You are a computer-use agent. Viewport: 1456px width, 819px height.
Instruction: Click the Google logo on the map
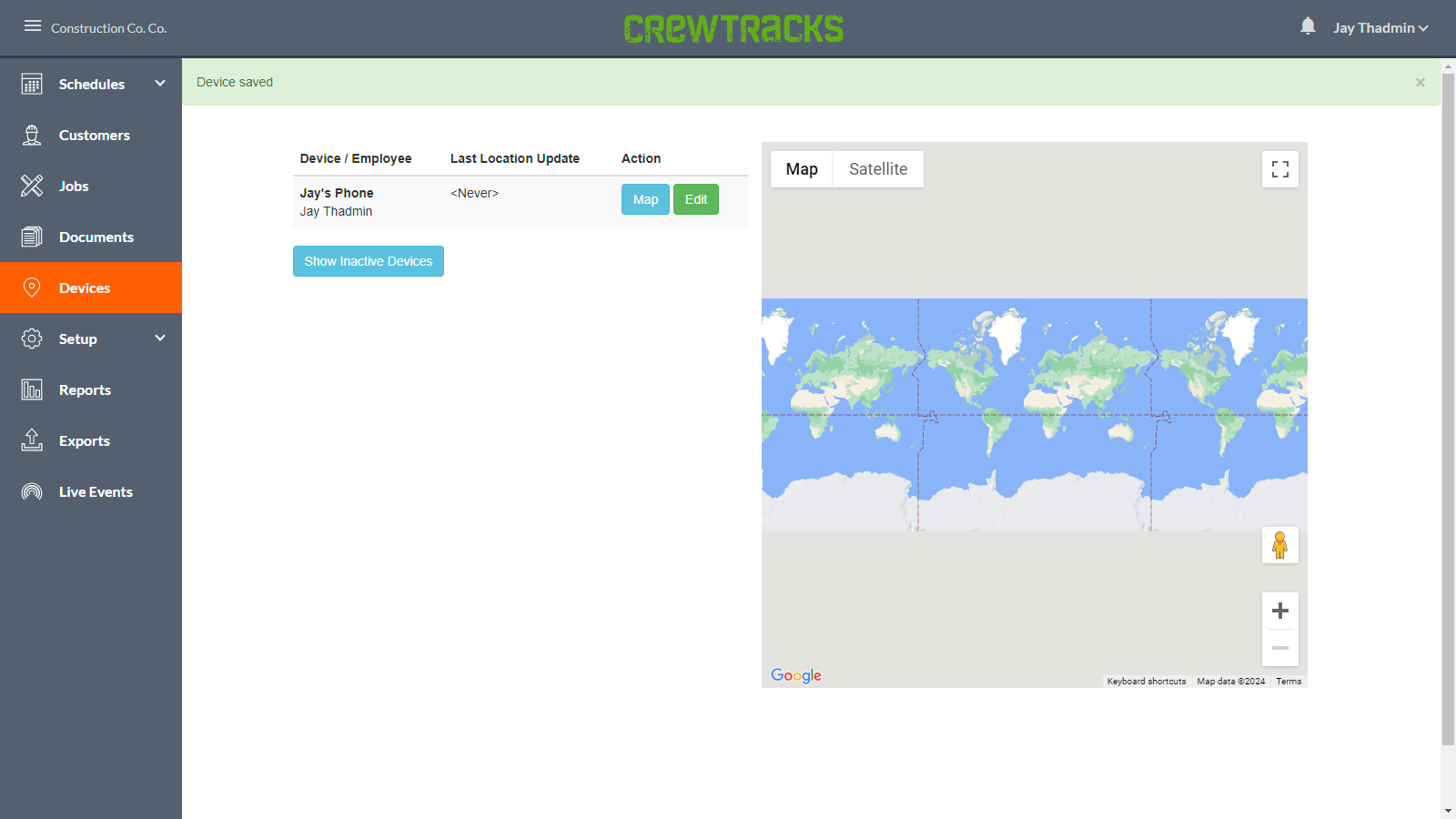coord(796,675)
